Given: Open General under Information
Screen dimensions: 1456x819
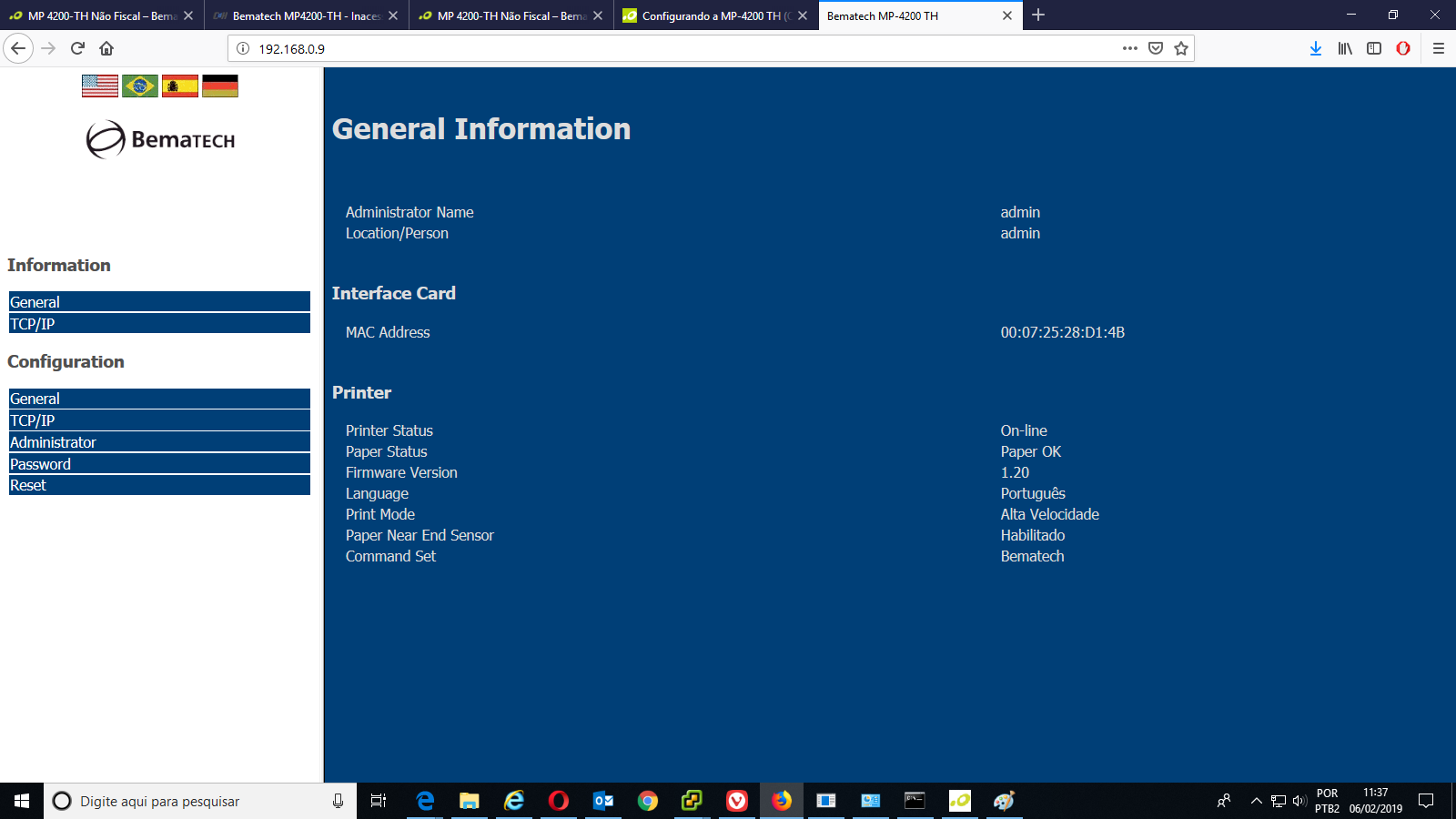Looking at the screenshot, I should coord(159,302).
